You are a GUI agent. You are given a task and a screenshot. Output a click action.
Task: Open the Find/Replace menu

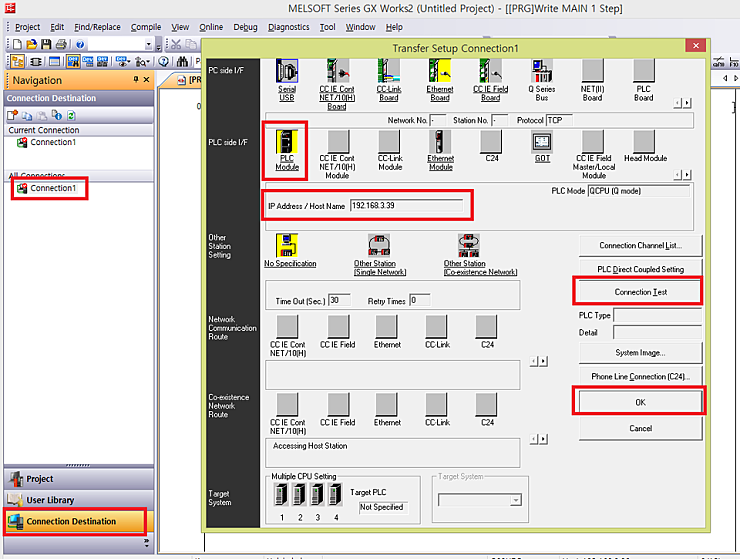(97, 27)
